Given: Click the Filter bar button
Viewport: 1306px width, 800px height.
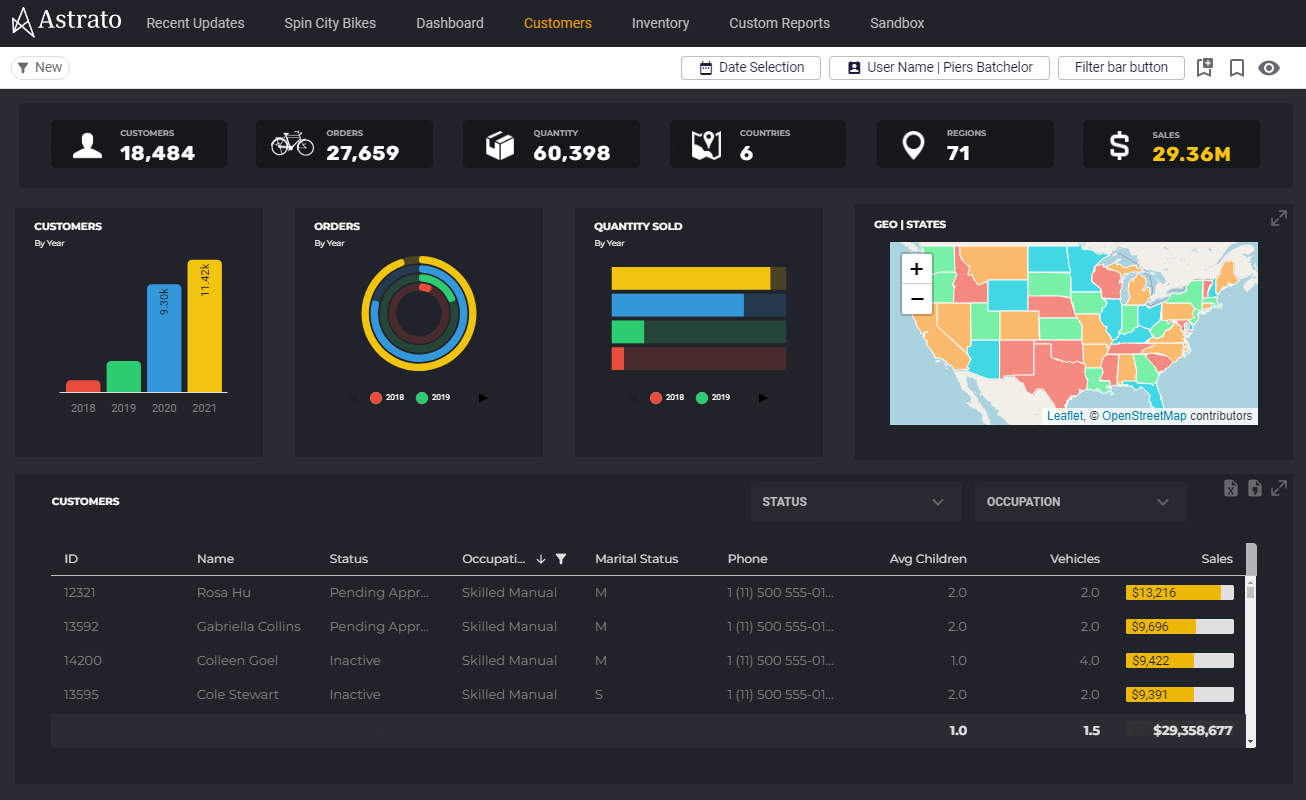Looking at the screenshot, I should (1121, 67).
